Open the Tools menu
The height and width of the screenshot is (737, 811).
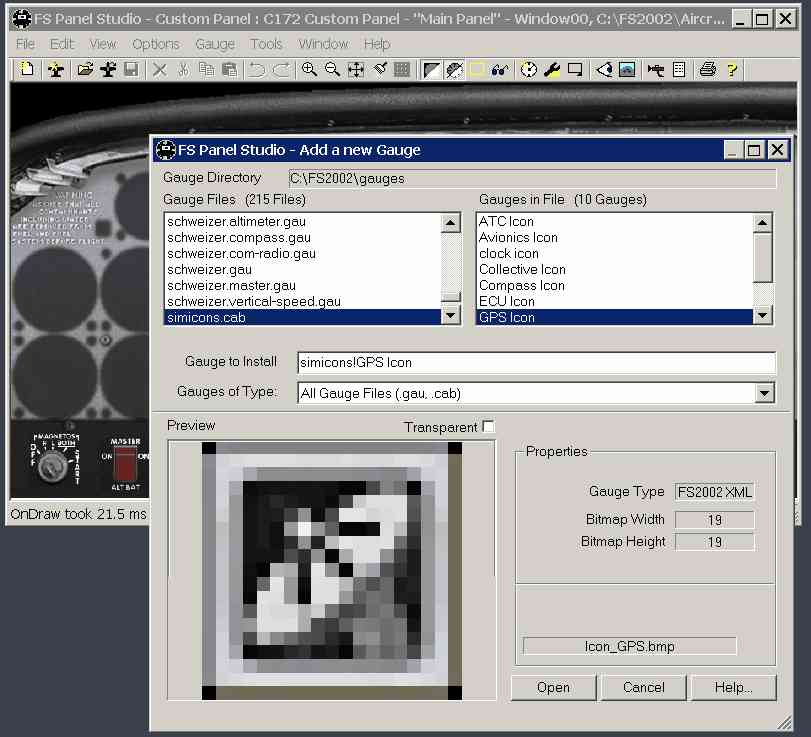coord(266,44)
